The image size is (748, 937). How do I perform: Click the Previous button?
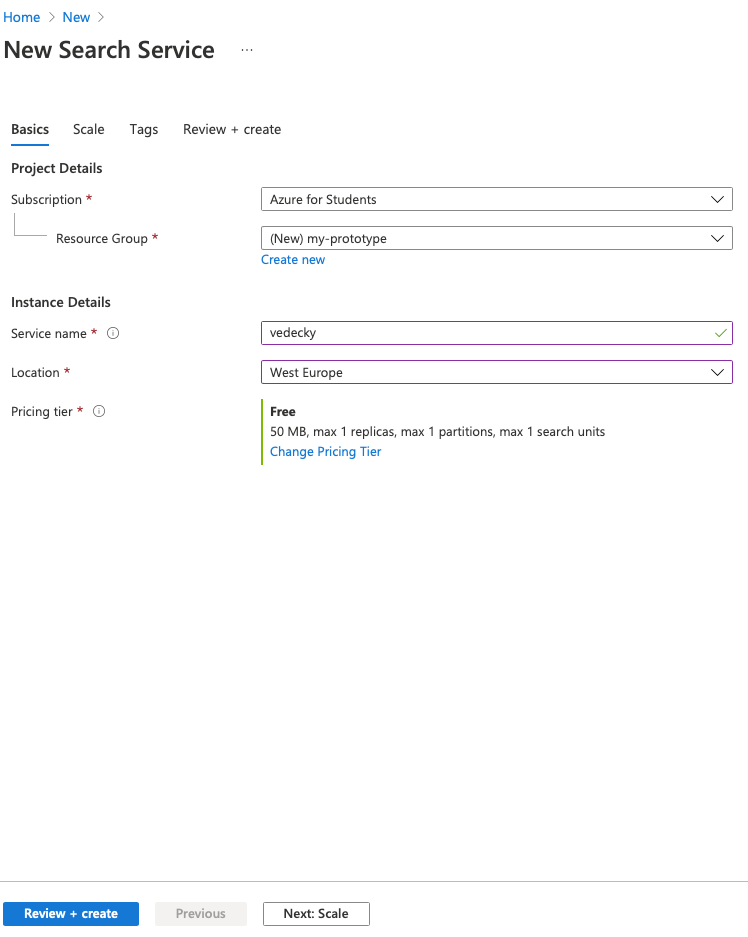201,914
